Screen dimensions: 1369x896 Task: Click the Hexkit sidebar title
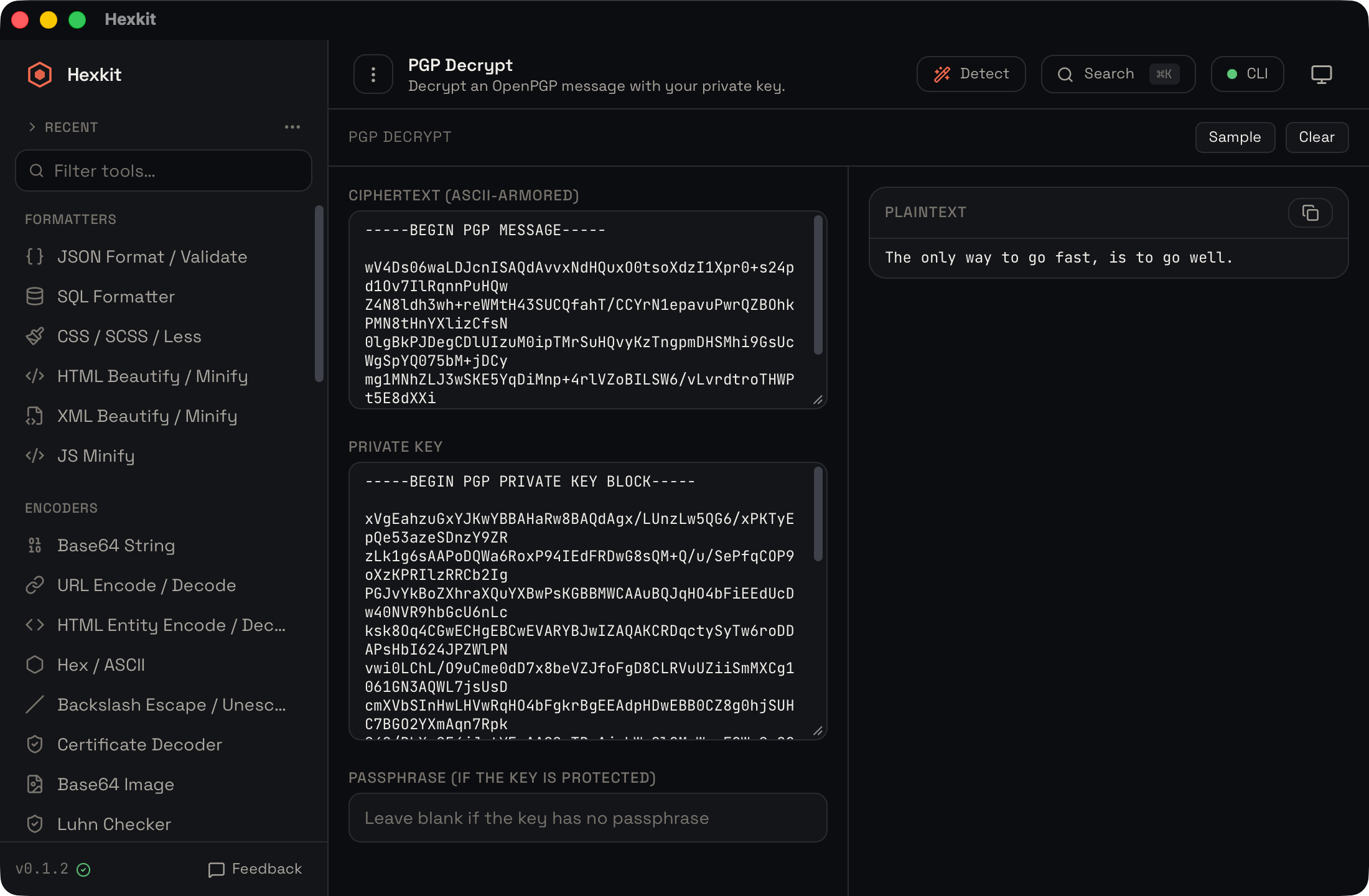pos(94,75)
